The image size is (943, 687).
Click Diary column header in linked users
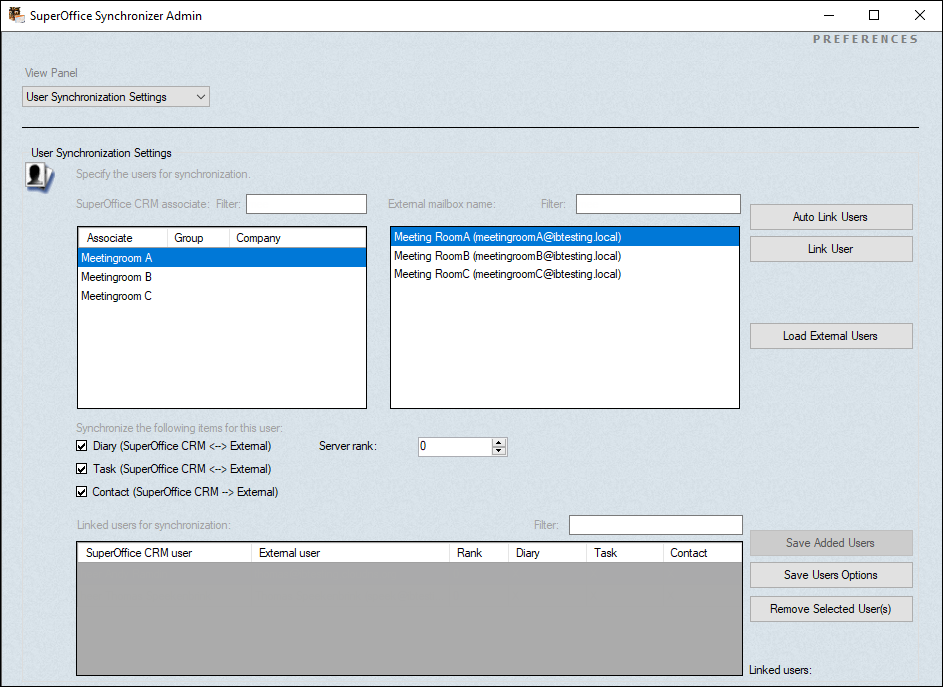coord(547,553)
